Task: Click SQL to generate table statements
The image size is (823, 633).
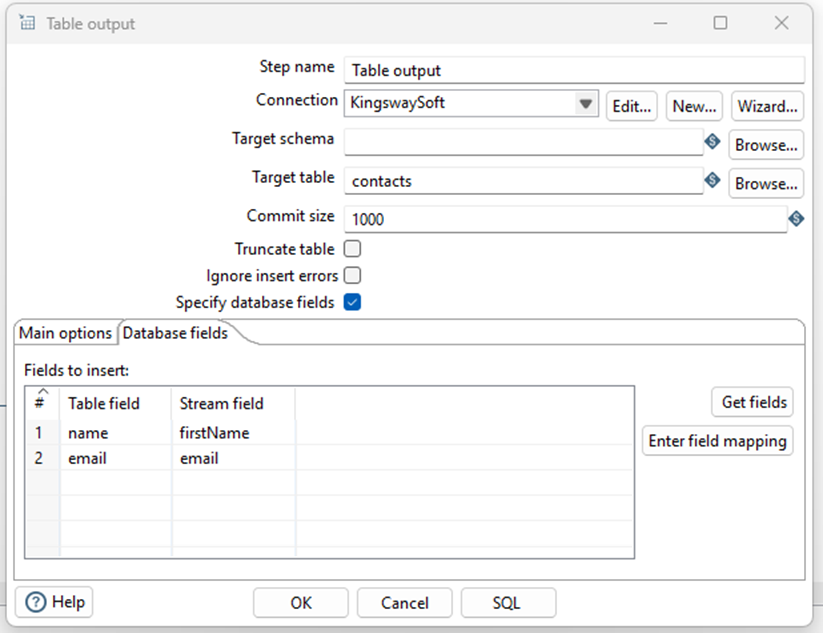Action: pos(508,602)
